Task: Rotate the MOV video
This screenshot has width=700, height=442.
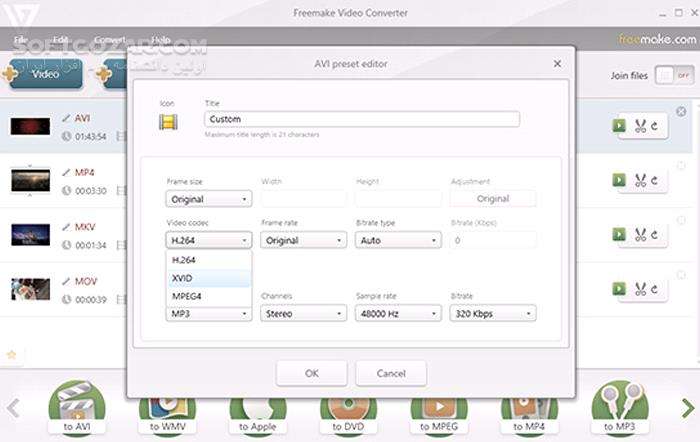Action: tap(654, 289)
